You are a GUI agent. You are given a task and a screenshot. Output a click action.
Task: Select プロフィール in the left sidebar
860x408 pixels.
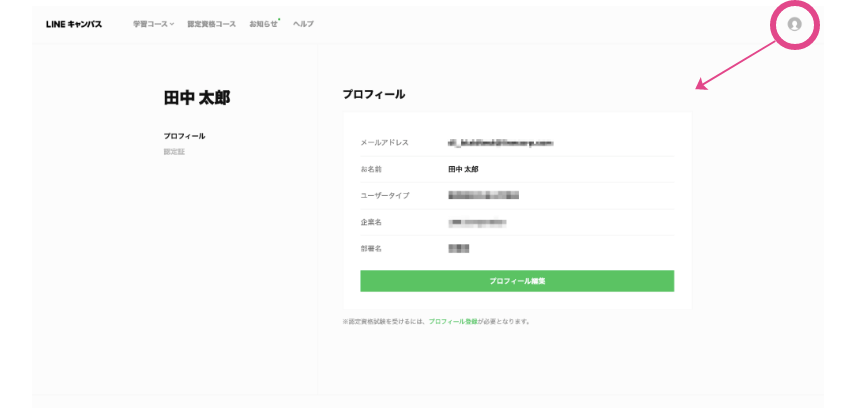tap(184, 136)
